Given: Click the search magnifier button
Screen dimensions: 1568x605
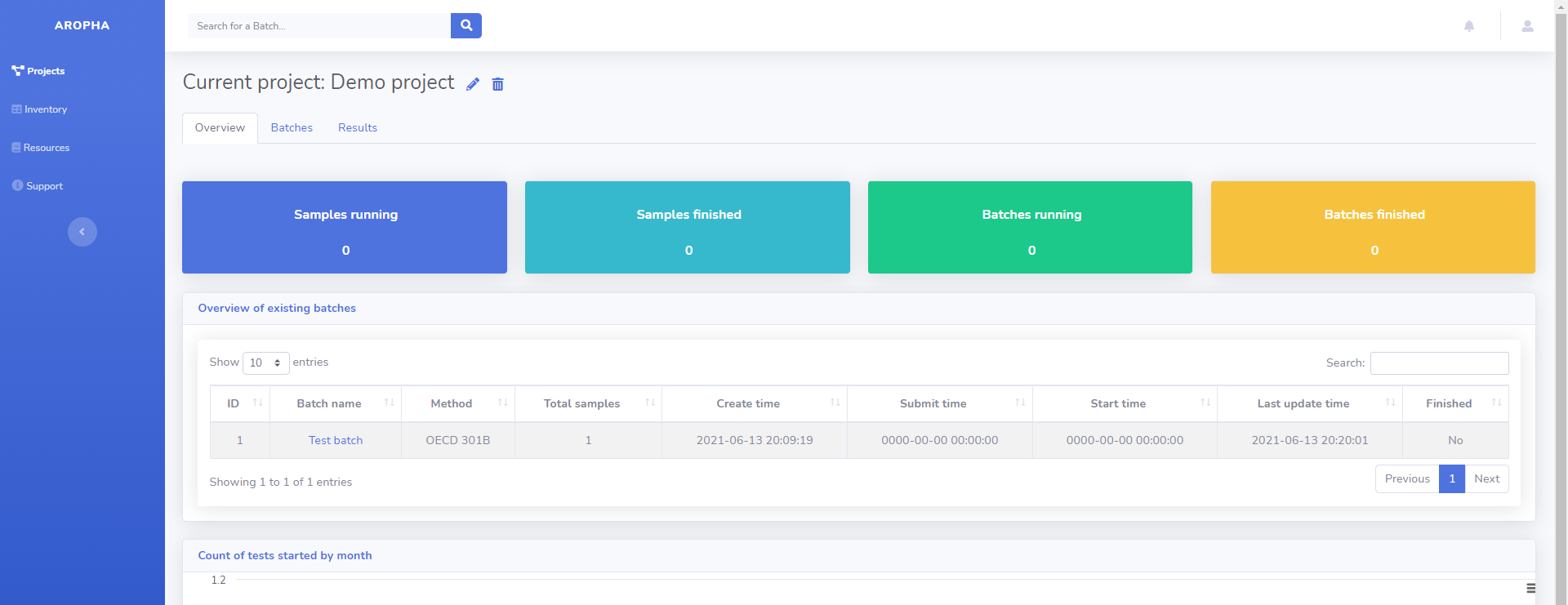Looking at the screenshot, I should (x=465, y=25).
